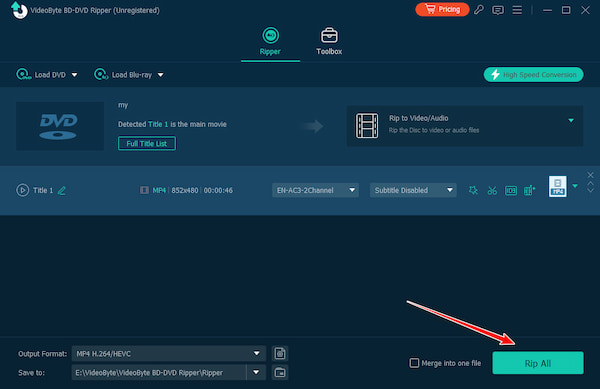600x389 pixels.
Task: Open the feedback message icon
Action: 497,10
